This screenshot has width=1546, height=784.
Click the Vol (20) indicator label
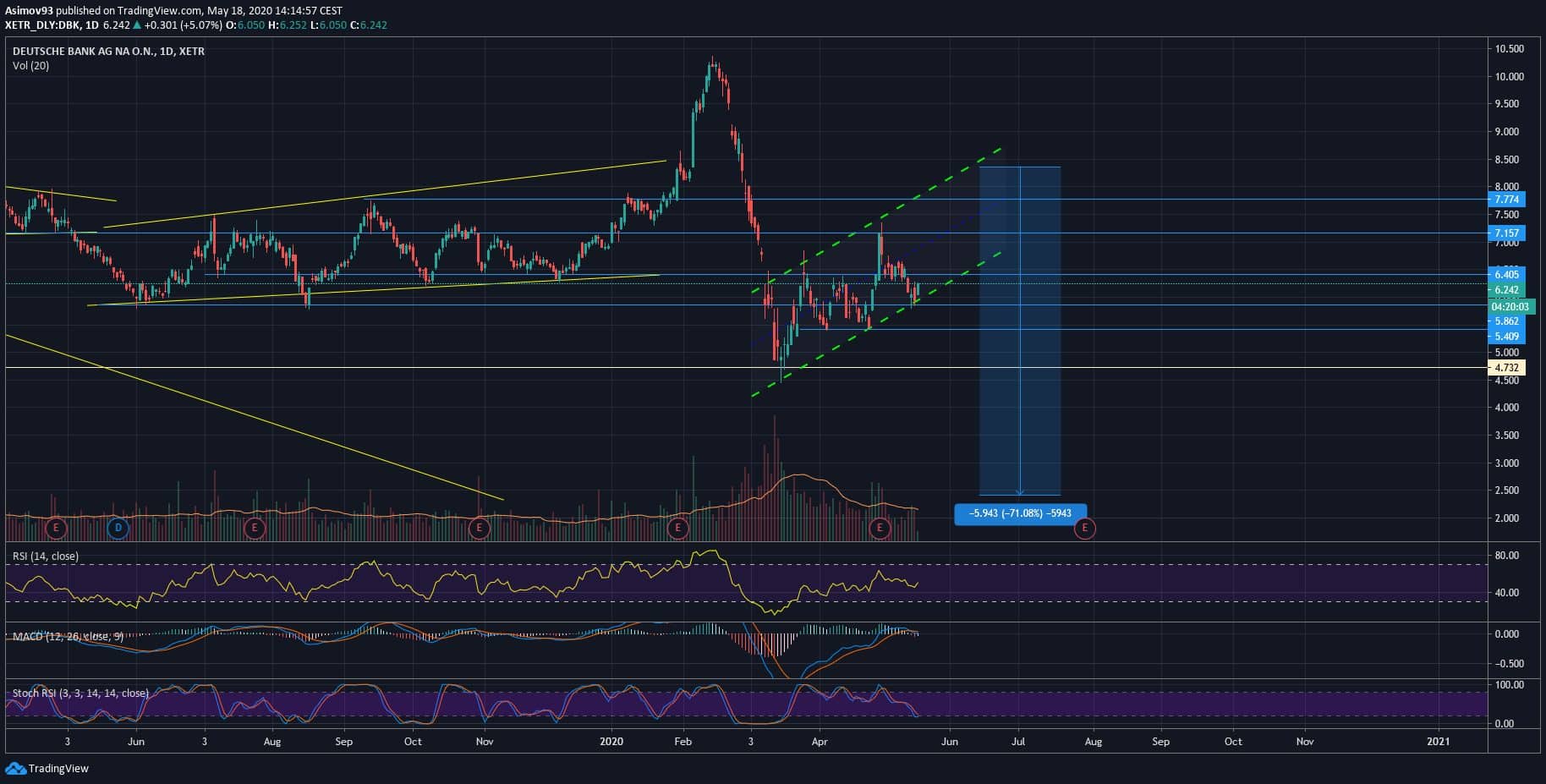pos(30,66)
